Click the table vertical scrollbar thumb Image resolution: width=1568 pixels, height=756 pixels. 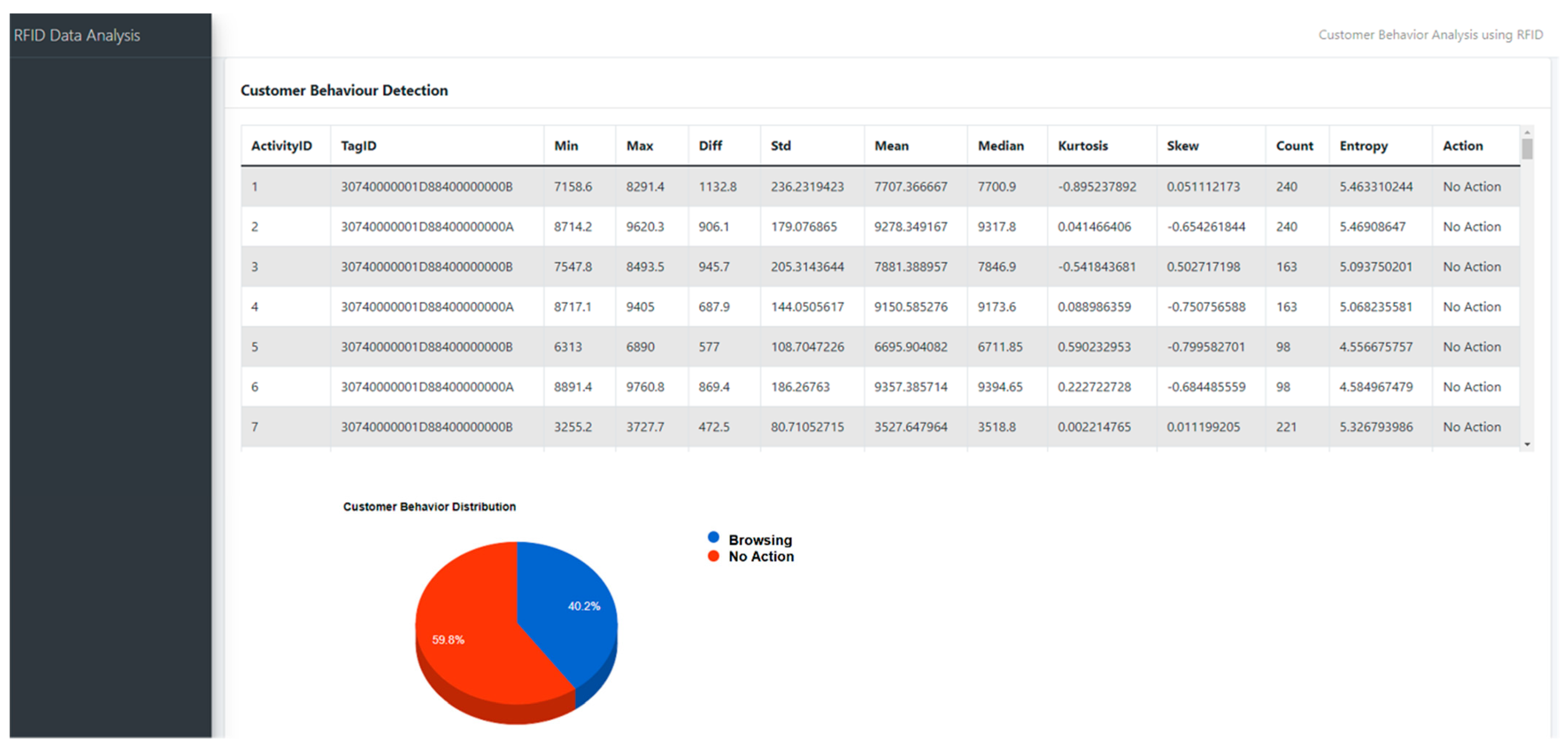pyautogui.click(x=1527, y=149)
